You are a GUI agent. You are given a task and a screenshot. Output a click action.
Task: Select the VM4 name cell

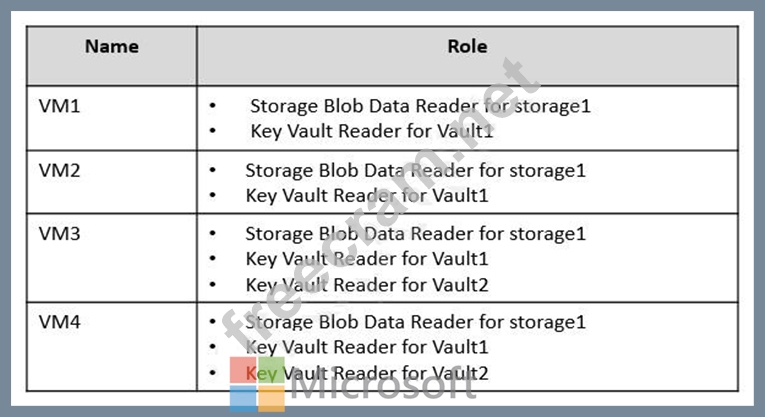pos(112,347)
